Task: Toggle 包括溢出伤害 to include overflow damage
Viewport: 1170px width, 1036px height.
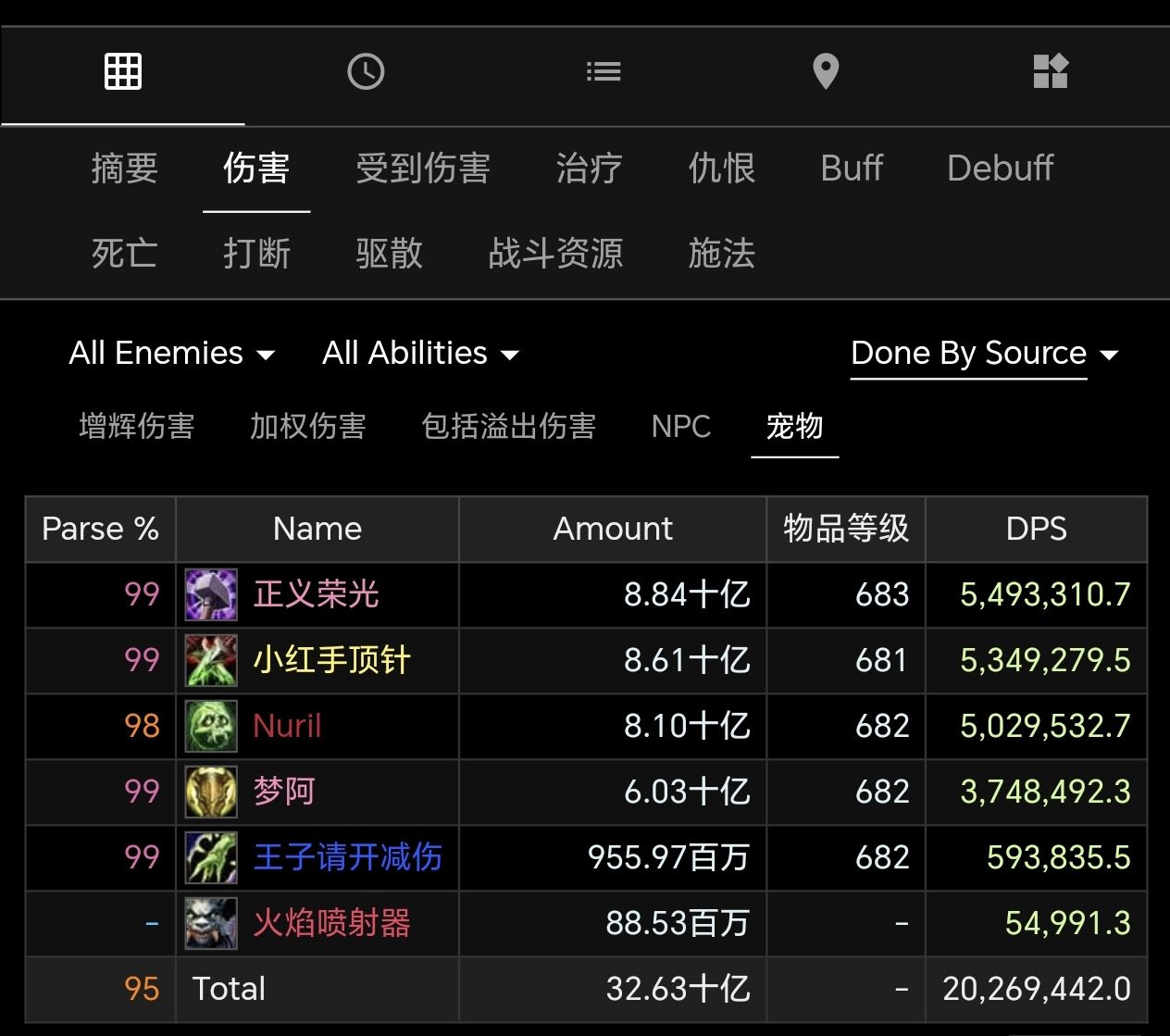Action: 508,427
